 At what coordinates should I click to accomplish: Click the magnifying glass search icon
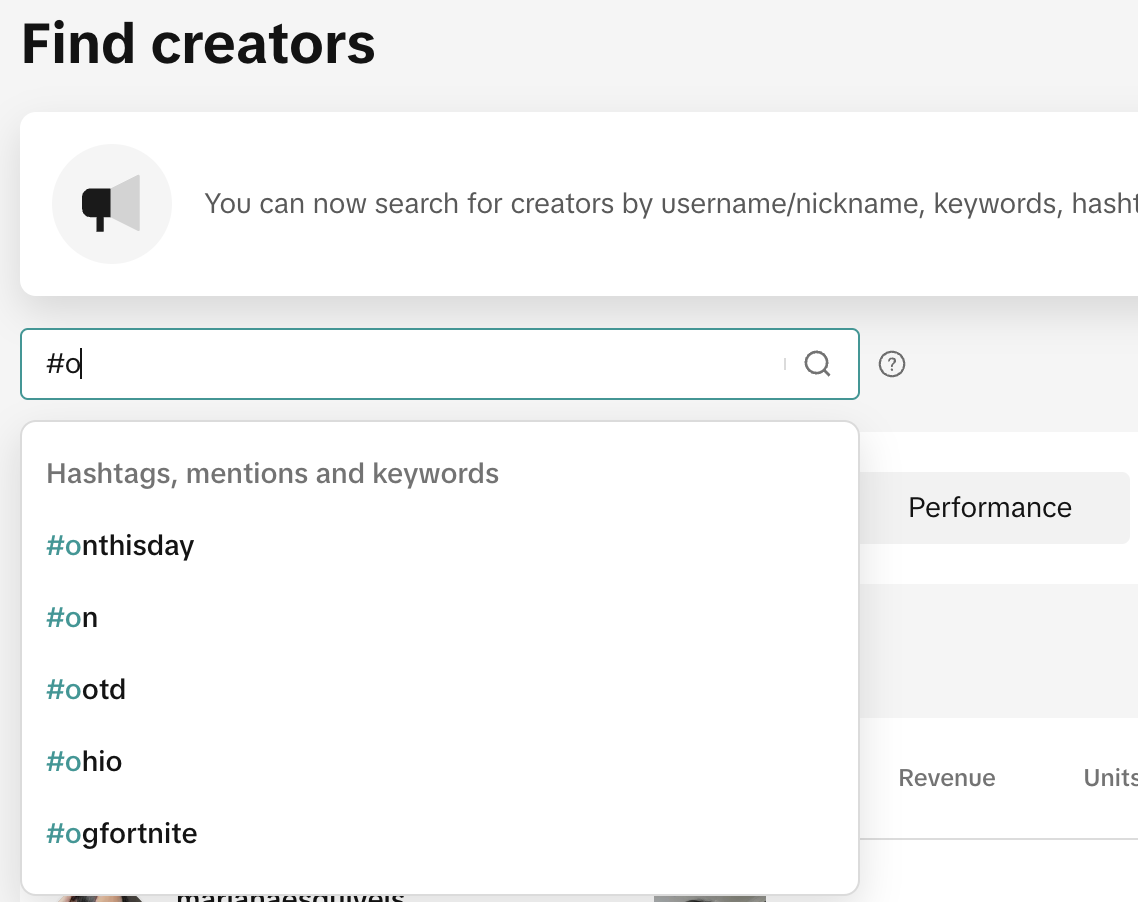coord(817,364)
